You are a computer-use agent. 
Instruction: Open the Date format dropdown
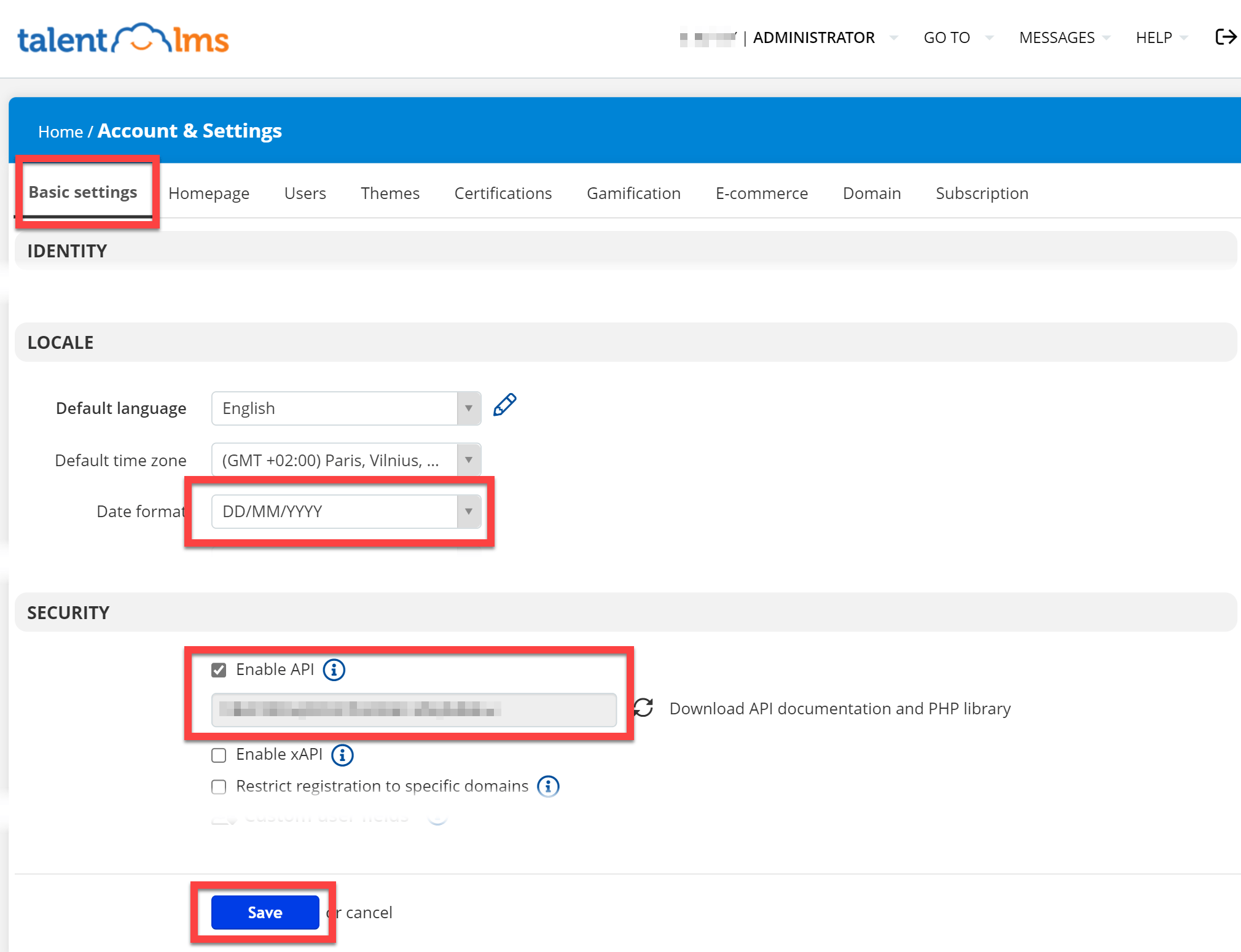(x=346, y=512)
